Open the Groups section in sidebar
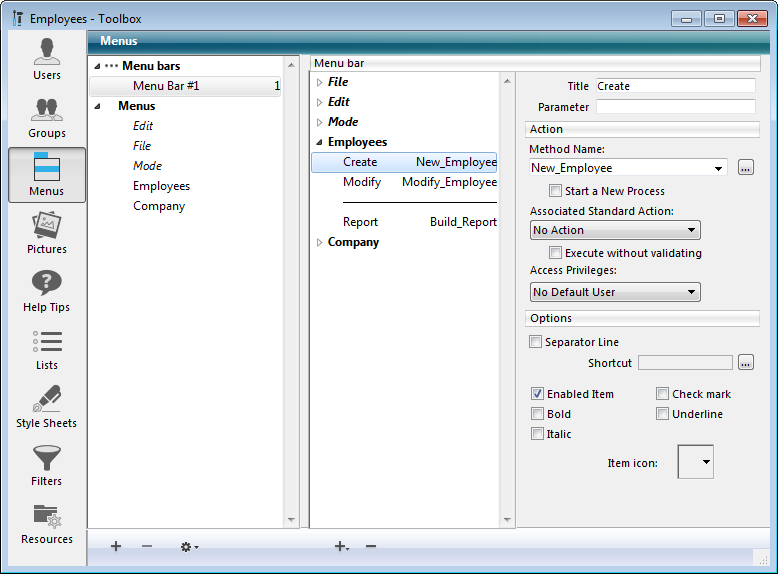 tap(47, 117)
